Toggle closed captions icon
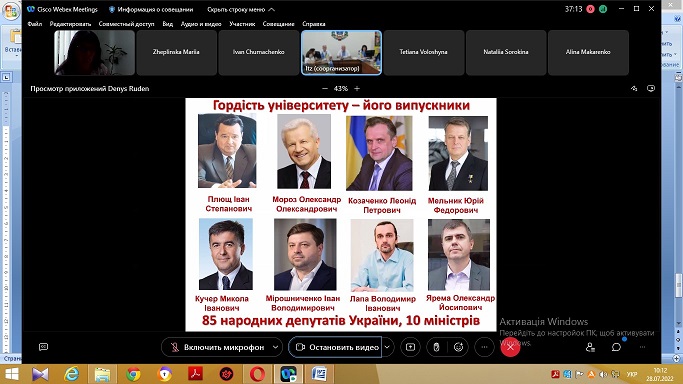Screen dimensions: 683x384 point(43,347)
